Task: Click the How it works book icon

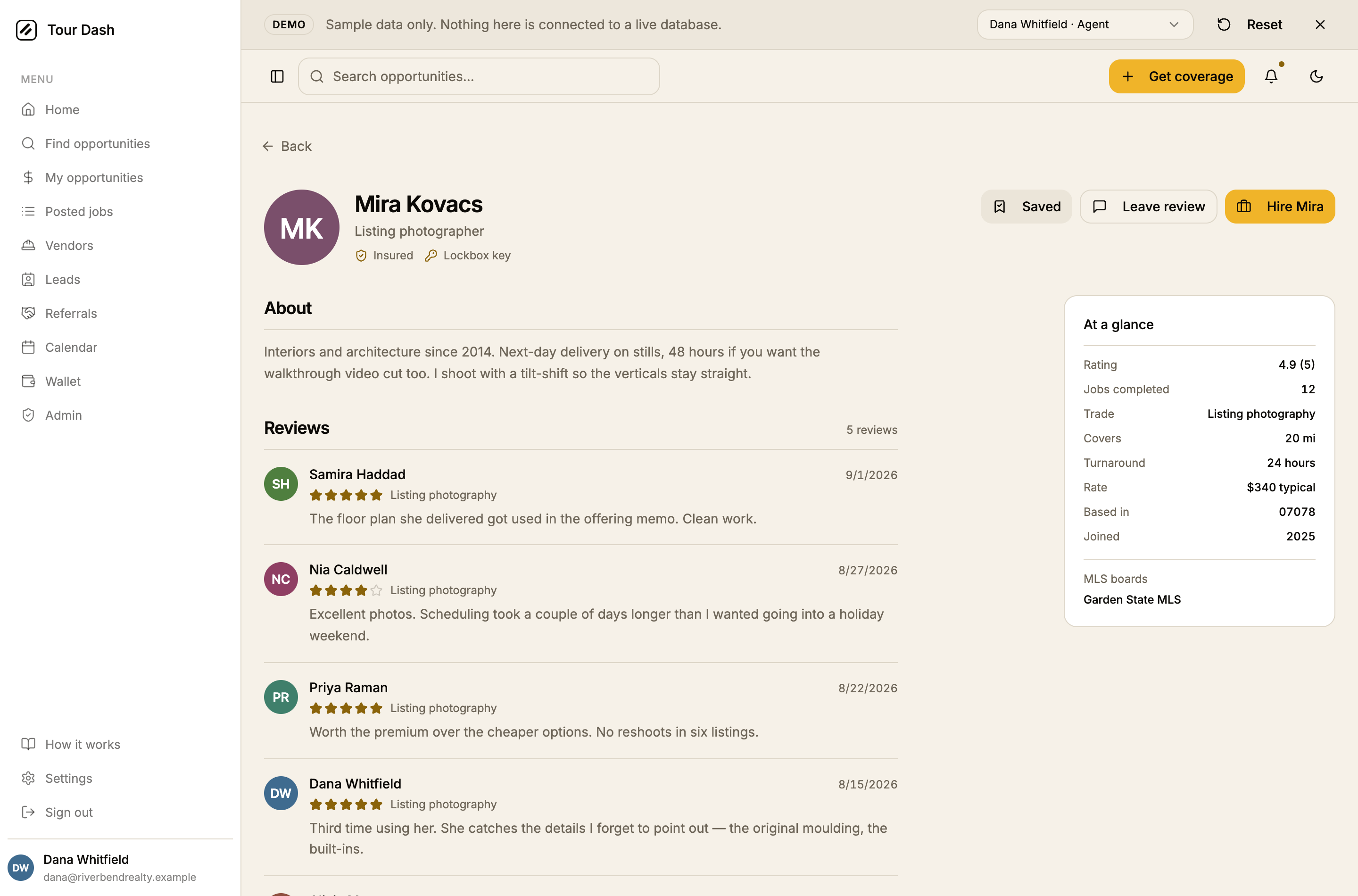Action: point(28,745)
